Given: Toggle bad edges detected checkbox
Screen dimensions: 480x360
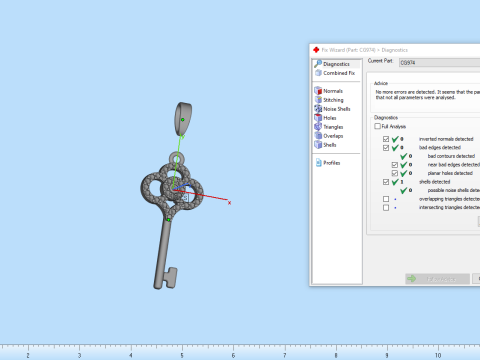Looking at the screenshot, I should (x=386, y=148).
